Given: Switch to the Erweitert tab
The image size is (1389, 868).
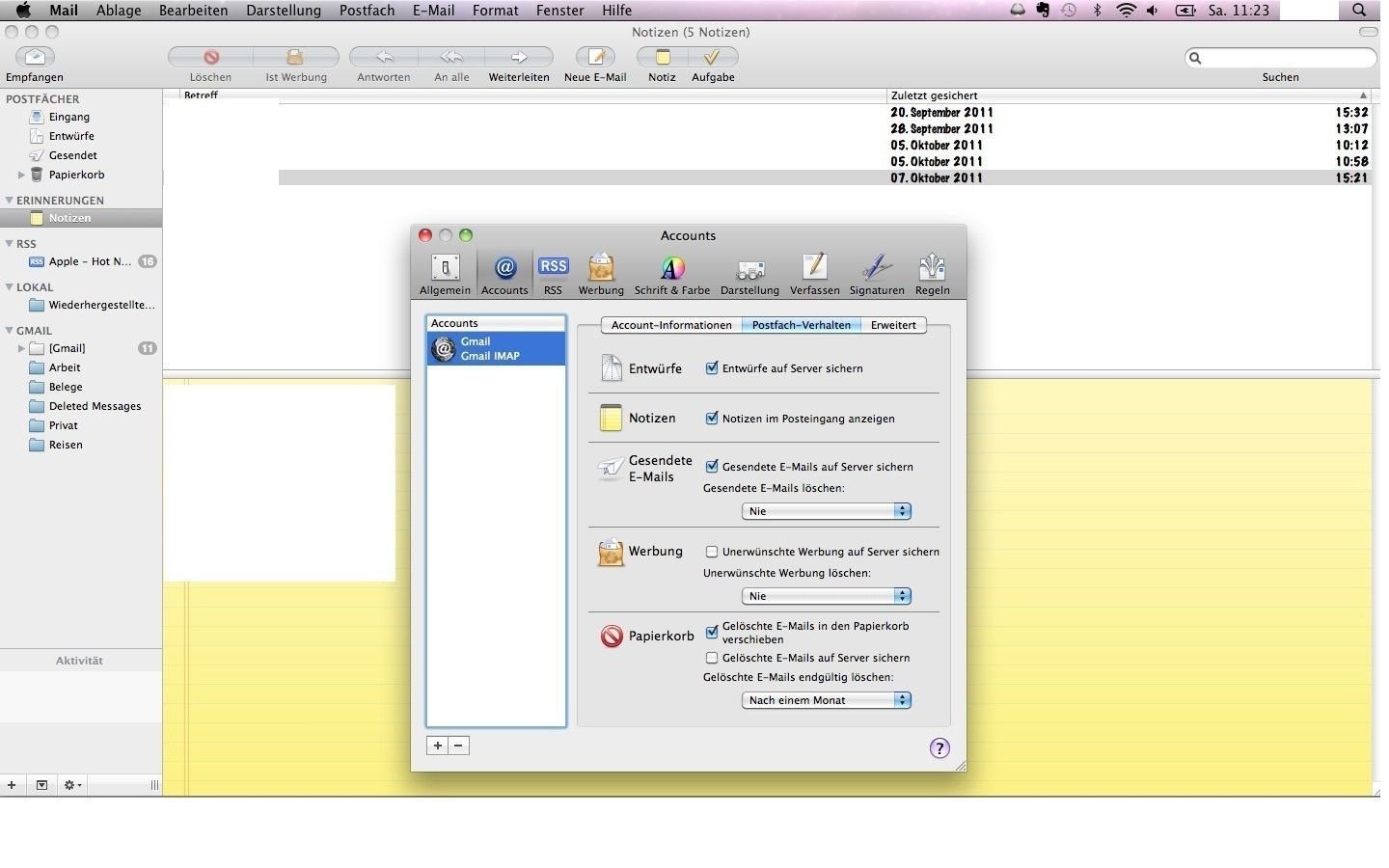Looking at the screenshot, I should point(893,325).
